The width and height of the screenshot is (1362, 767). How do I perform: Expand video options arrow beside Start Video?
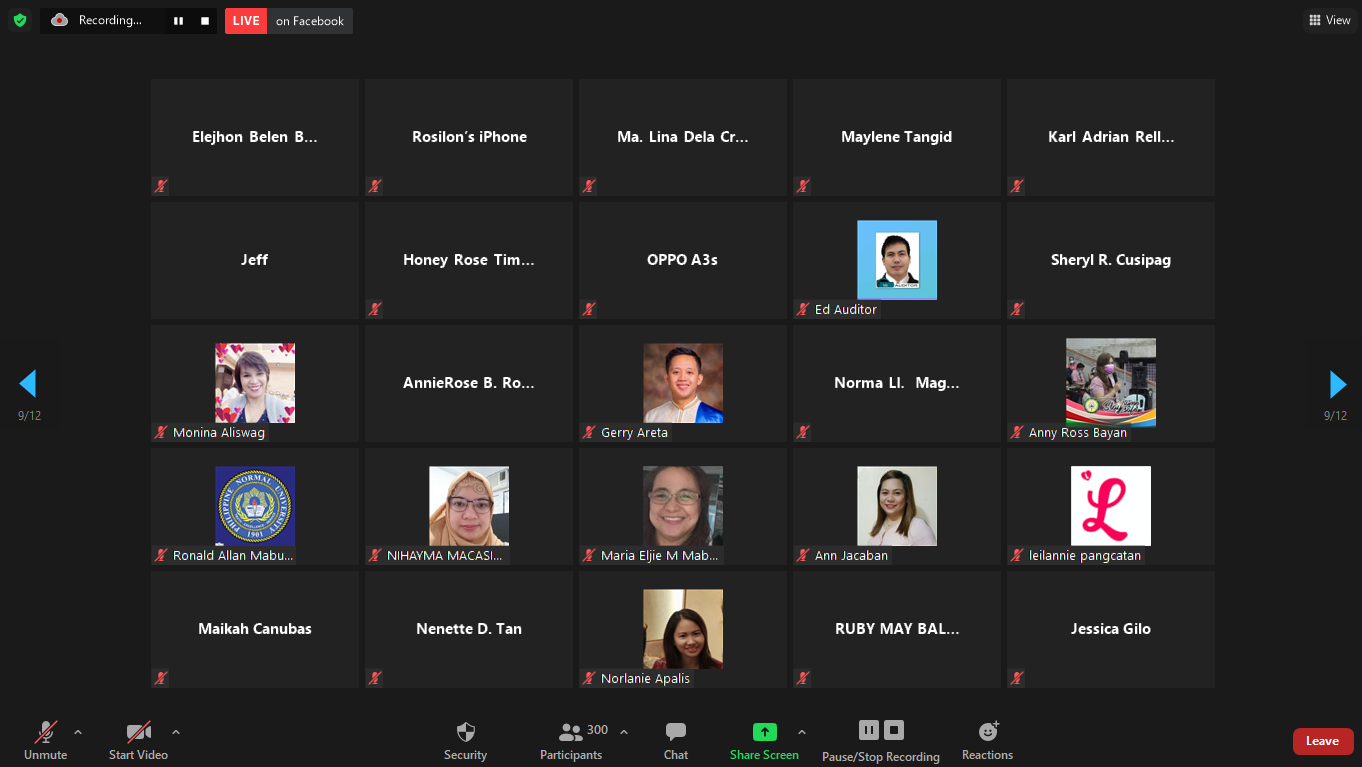(176, 732)
